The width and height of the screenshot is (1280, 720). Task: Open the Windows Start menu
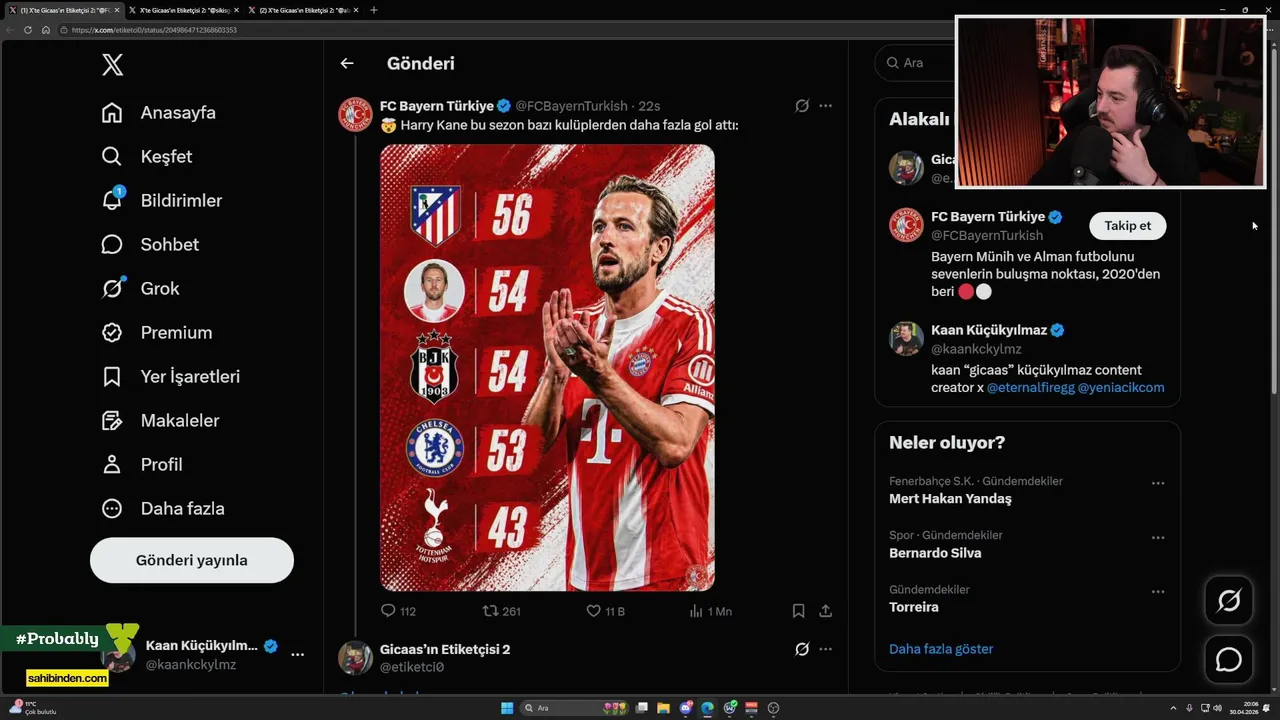click(507, 708)
